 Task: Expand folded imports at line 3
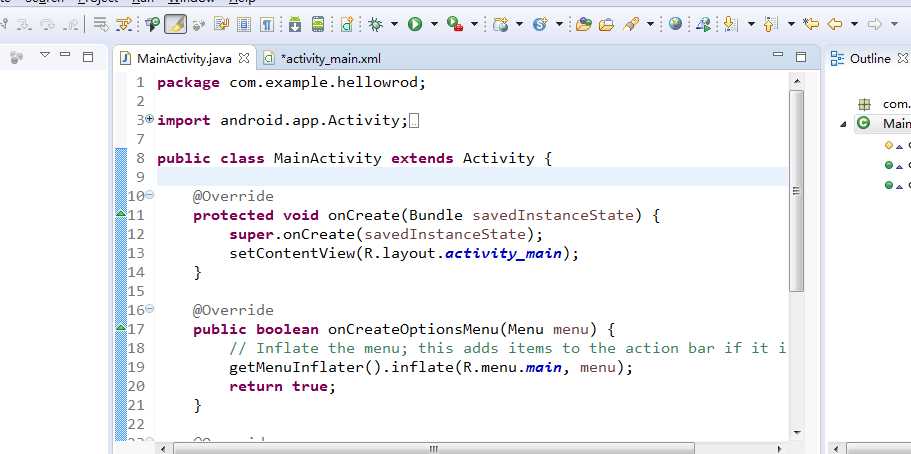coord(149,119)
